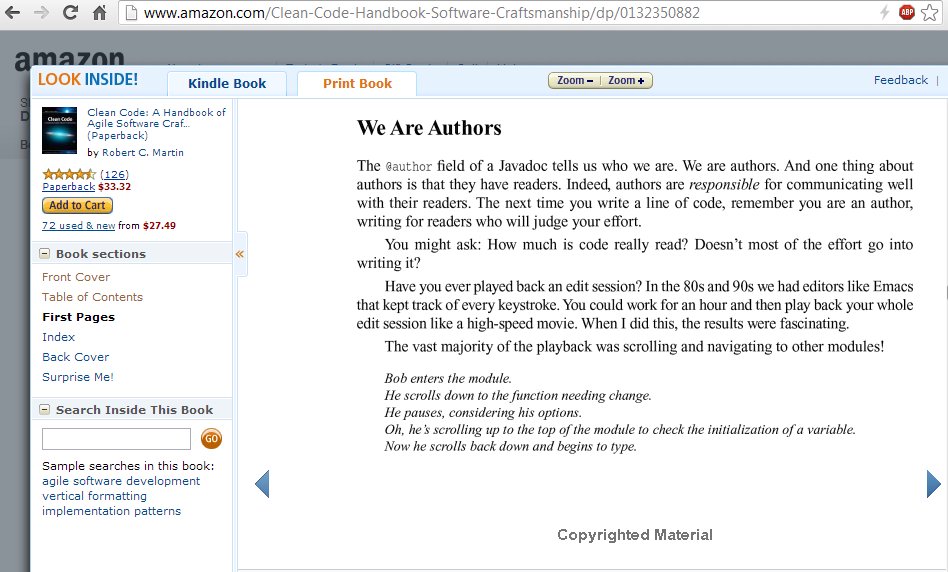Viewport: 948px width, 572px height.
Task: Click the Clean Code book cover thumbnail
Action: pyautogui.click(x=59, y=131)
